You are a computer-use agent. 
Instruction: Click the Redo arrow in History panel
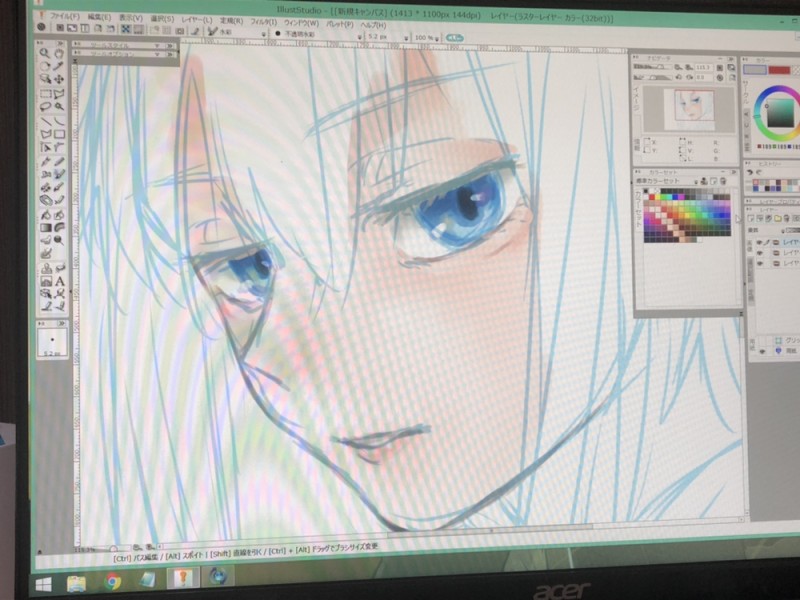759,172
